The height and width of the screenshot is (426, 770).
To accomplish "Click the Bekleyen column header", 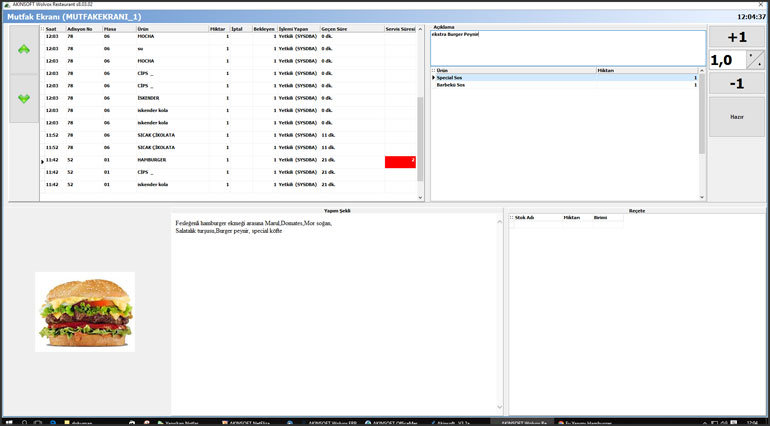I will coord(265,29).
